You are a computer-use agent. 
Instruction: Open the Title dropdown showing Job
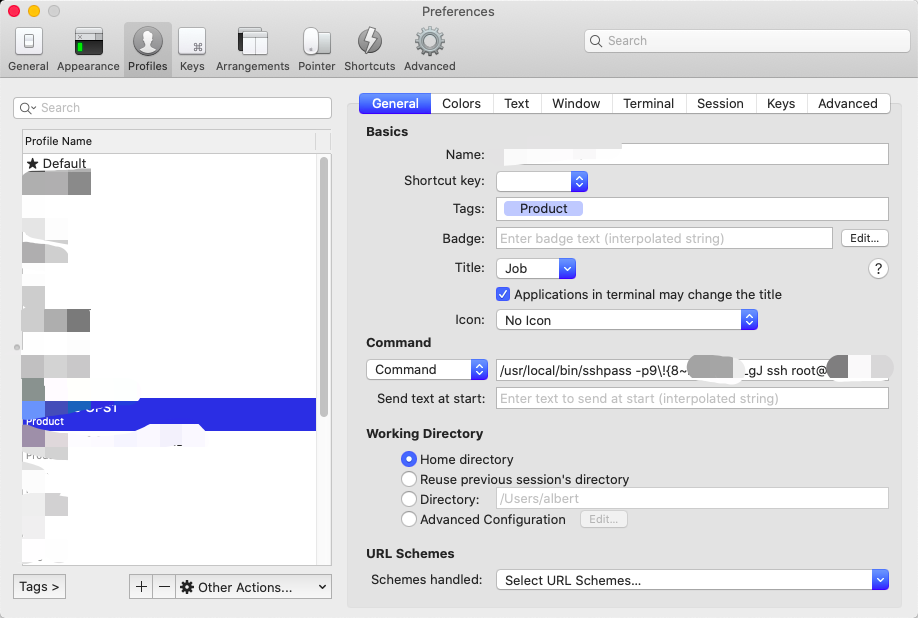[x=536, y=269]
